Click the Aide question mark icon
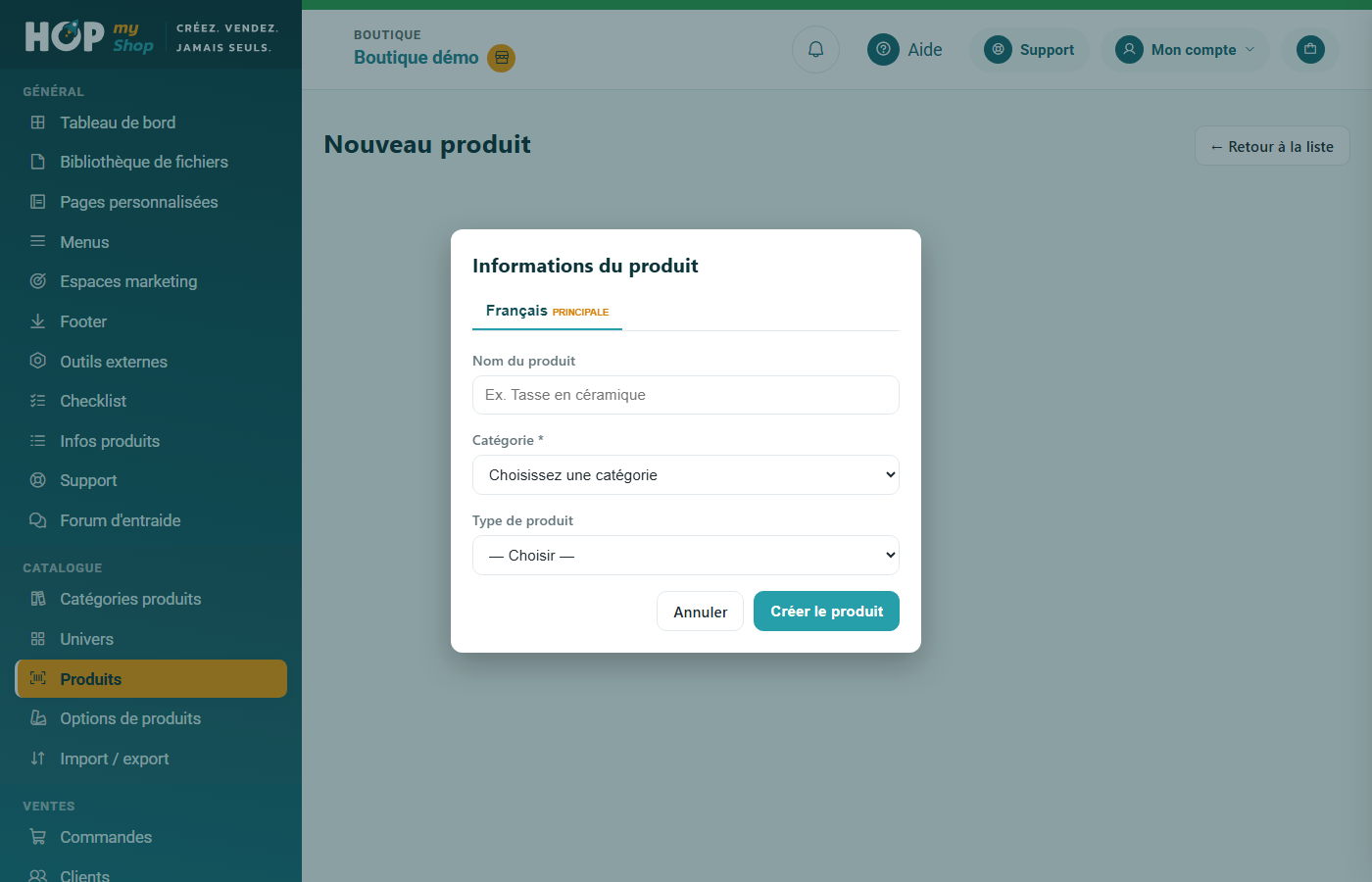Viewport: 1372px width, 882px height. (x=883, y=49)
